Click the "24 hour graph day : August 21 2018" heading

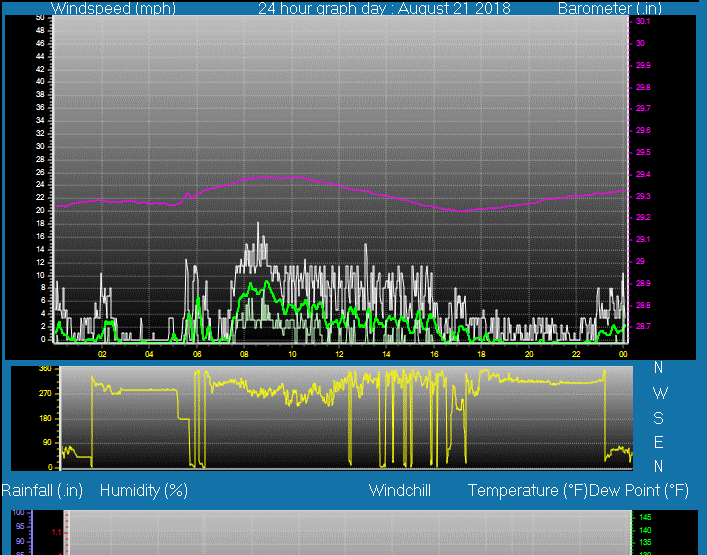384,8
